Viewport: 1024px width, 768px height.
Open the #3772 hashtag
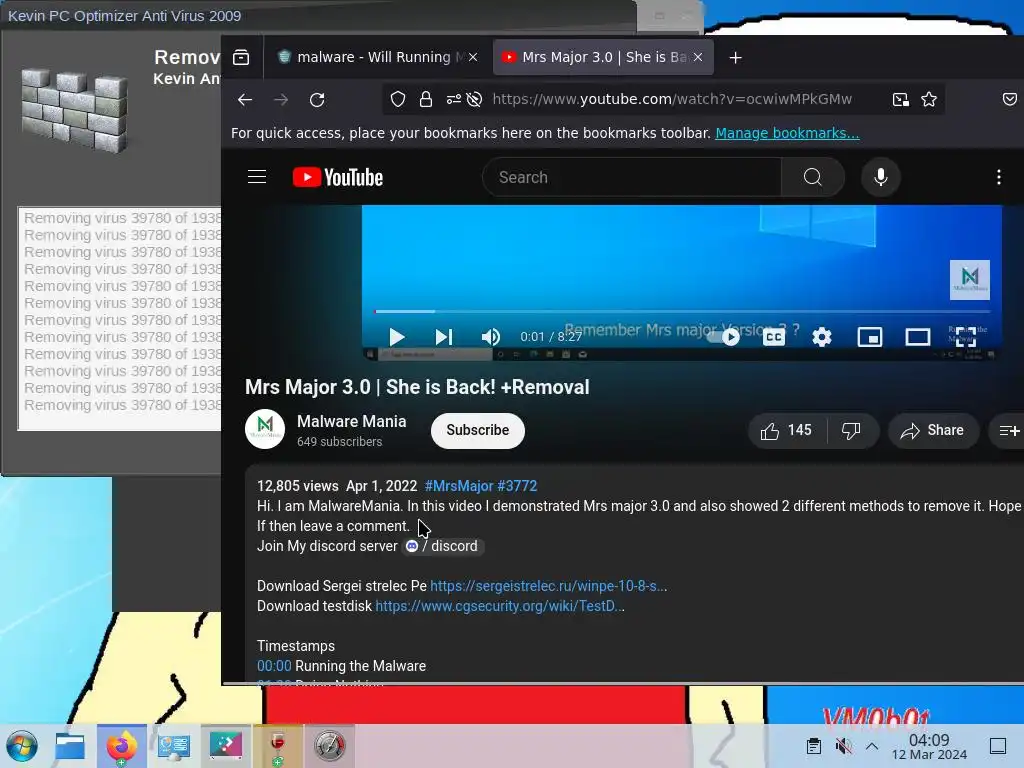517,486
